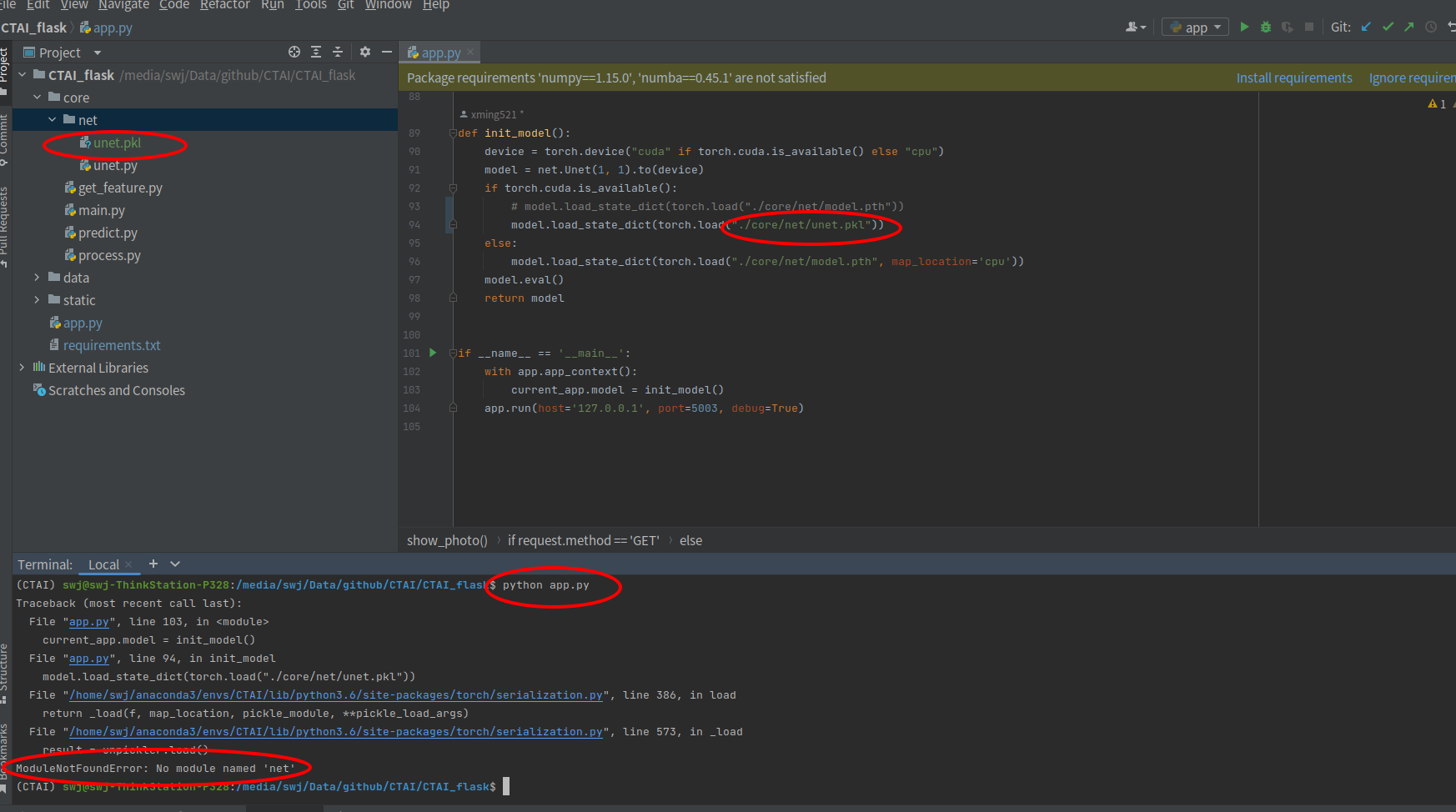1456x812 pixels.
Task: Collapse the init_model function fold arrow
Action: coord(453,133)
